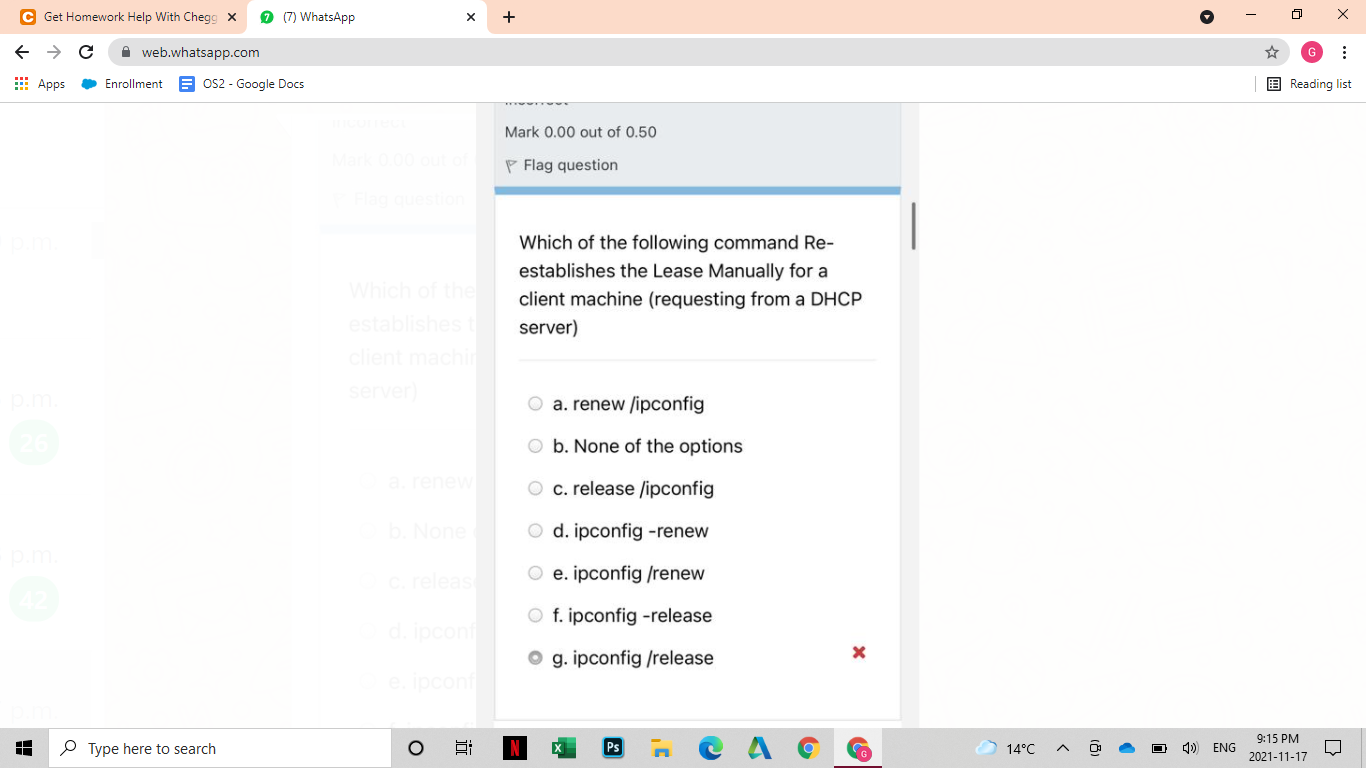Open OneDrive from the system tray

point(1127,748)
